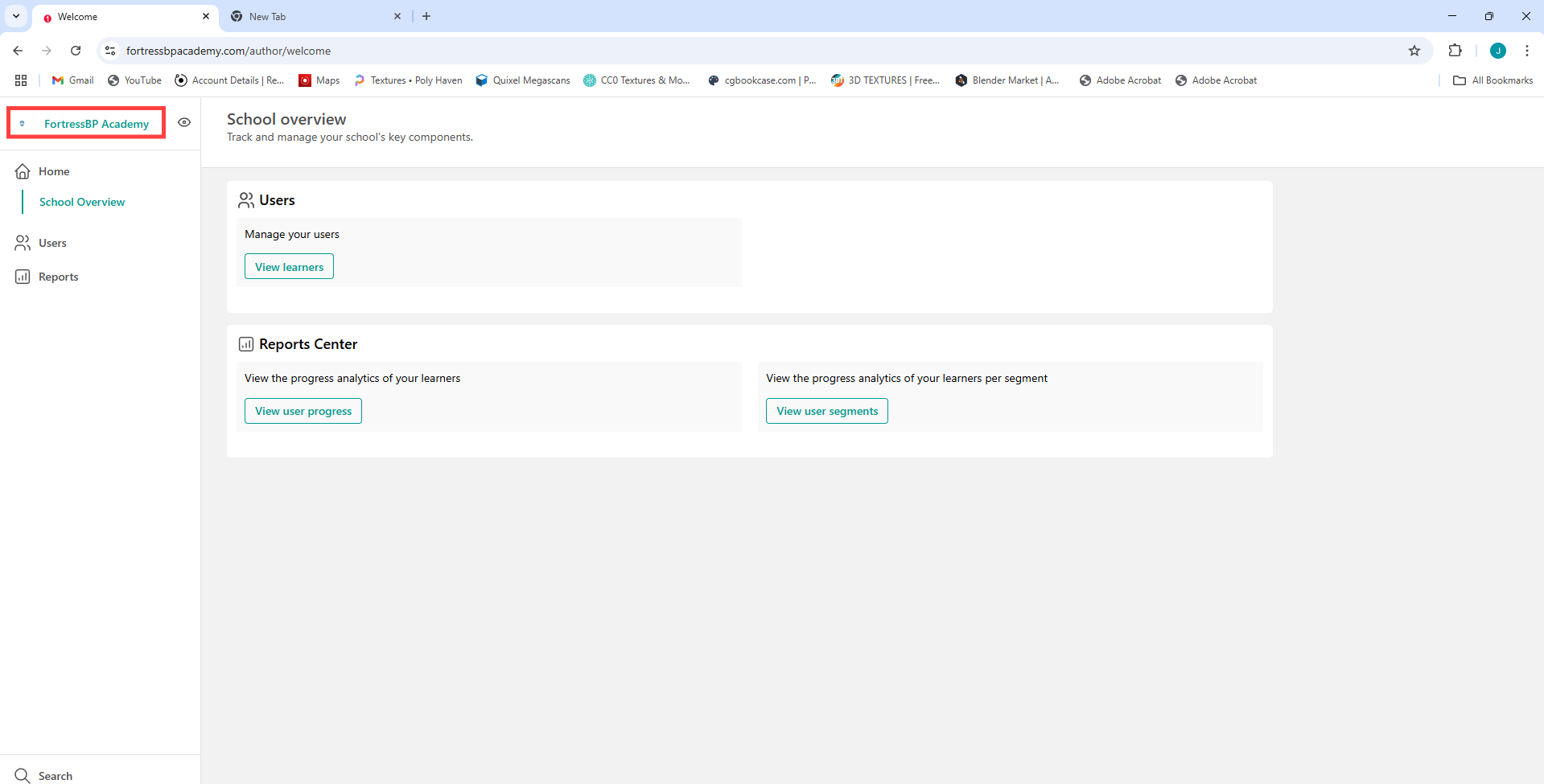Click the View user segments button
This screenshot has height=784, width=1544.
pyautogui.click(x=826, y=411)
